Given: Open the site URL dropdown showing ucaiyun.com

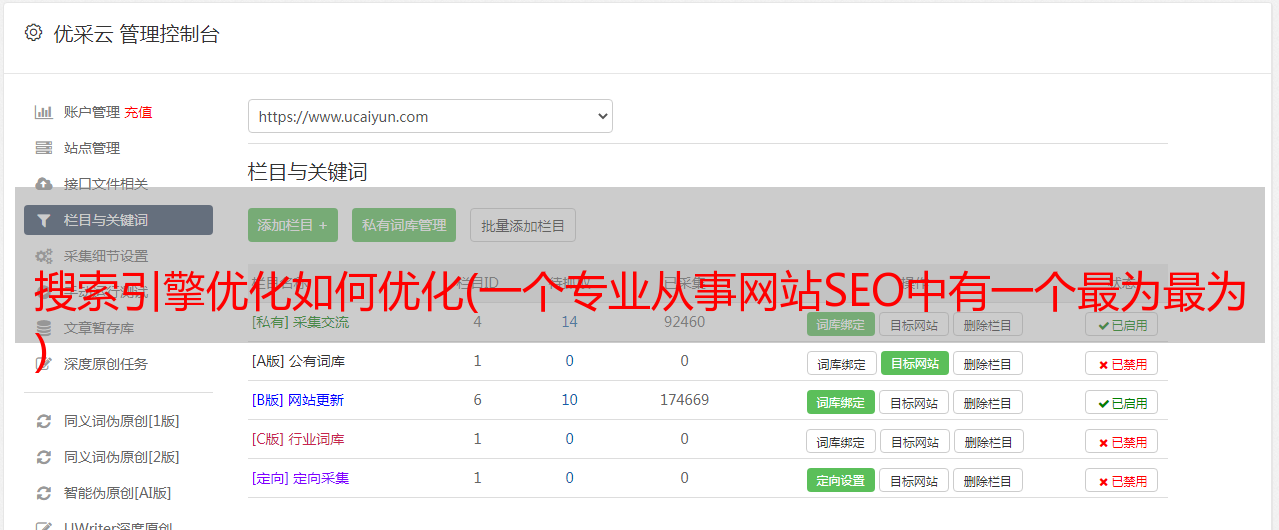Looking at the screenshot, I should [x=430, y=116].
